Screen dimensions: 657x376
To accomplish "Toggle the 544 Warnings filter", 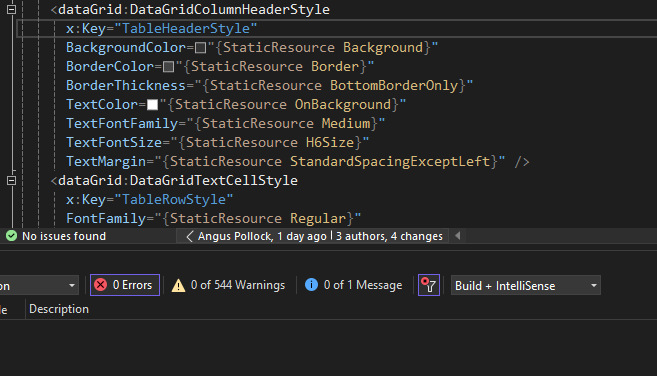I will point(228,285).
